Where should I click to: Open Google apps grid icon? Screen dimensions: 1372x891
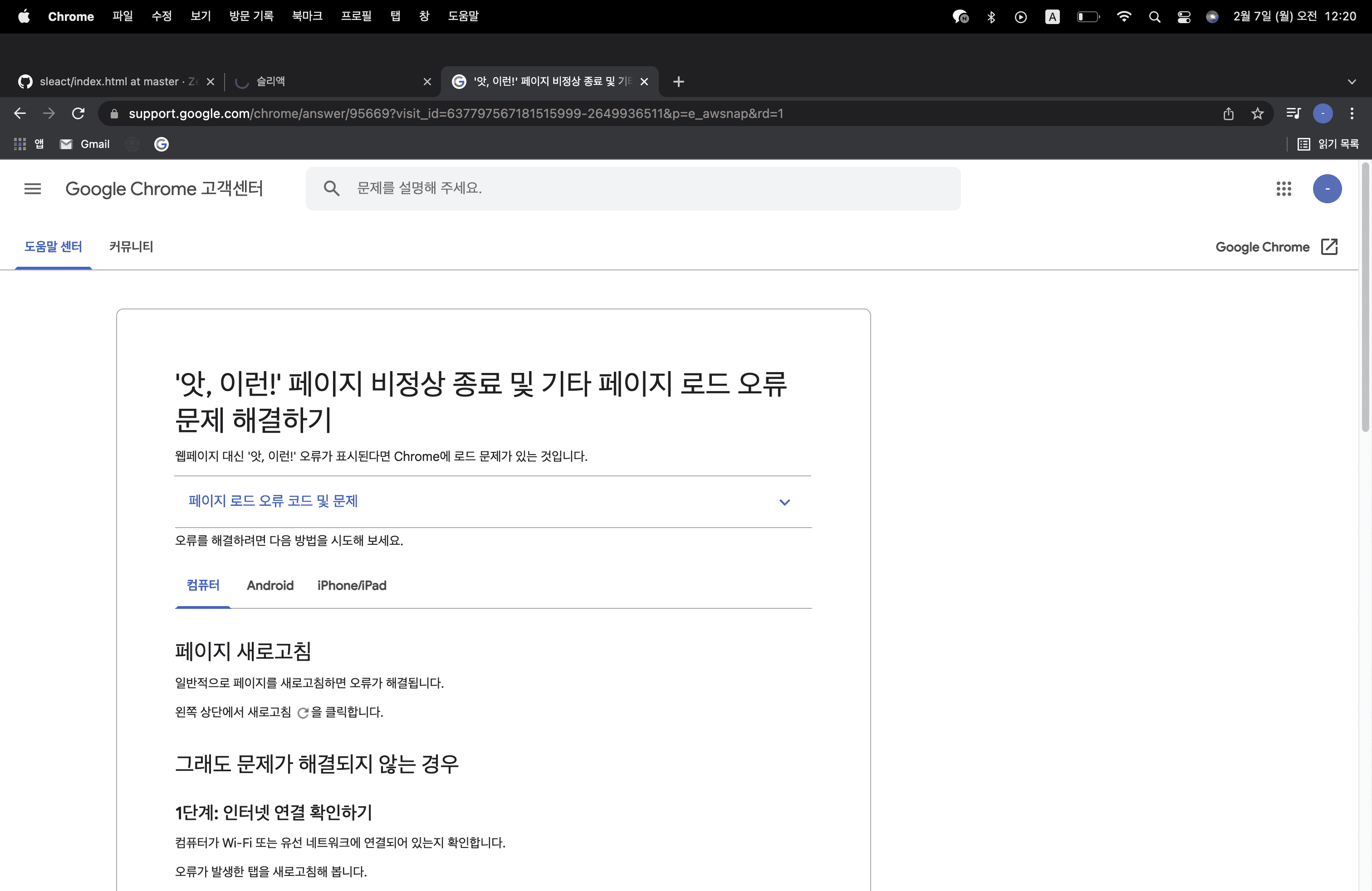coord(1283,188)
